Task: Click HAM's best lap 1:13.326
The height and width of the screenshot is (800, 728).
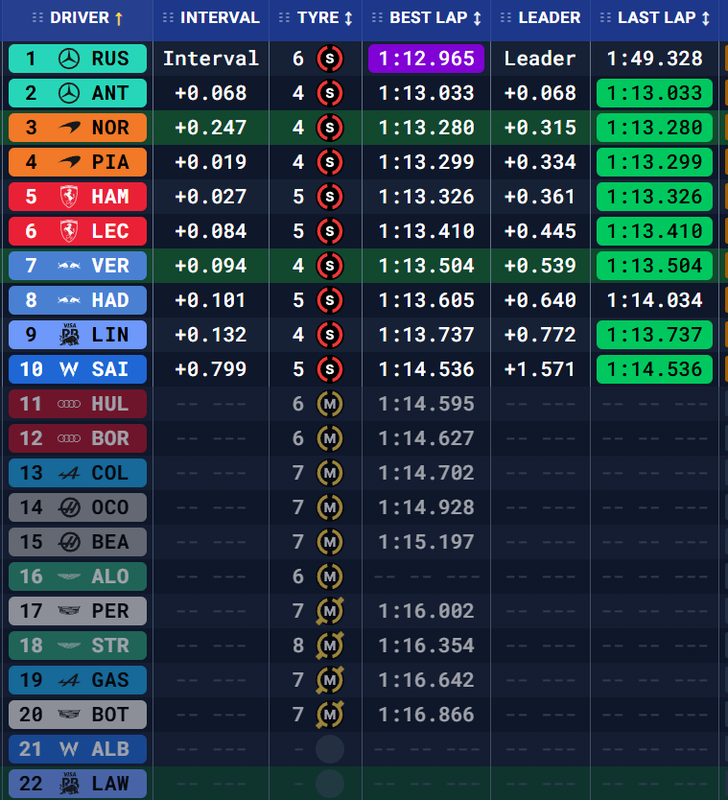Action: coord(426,197)
